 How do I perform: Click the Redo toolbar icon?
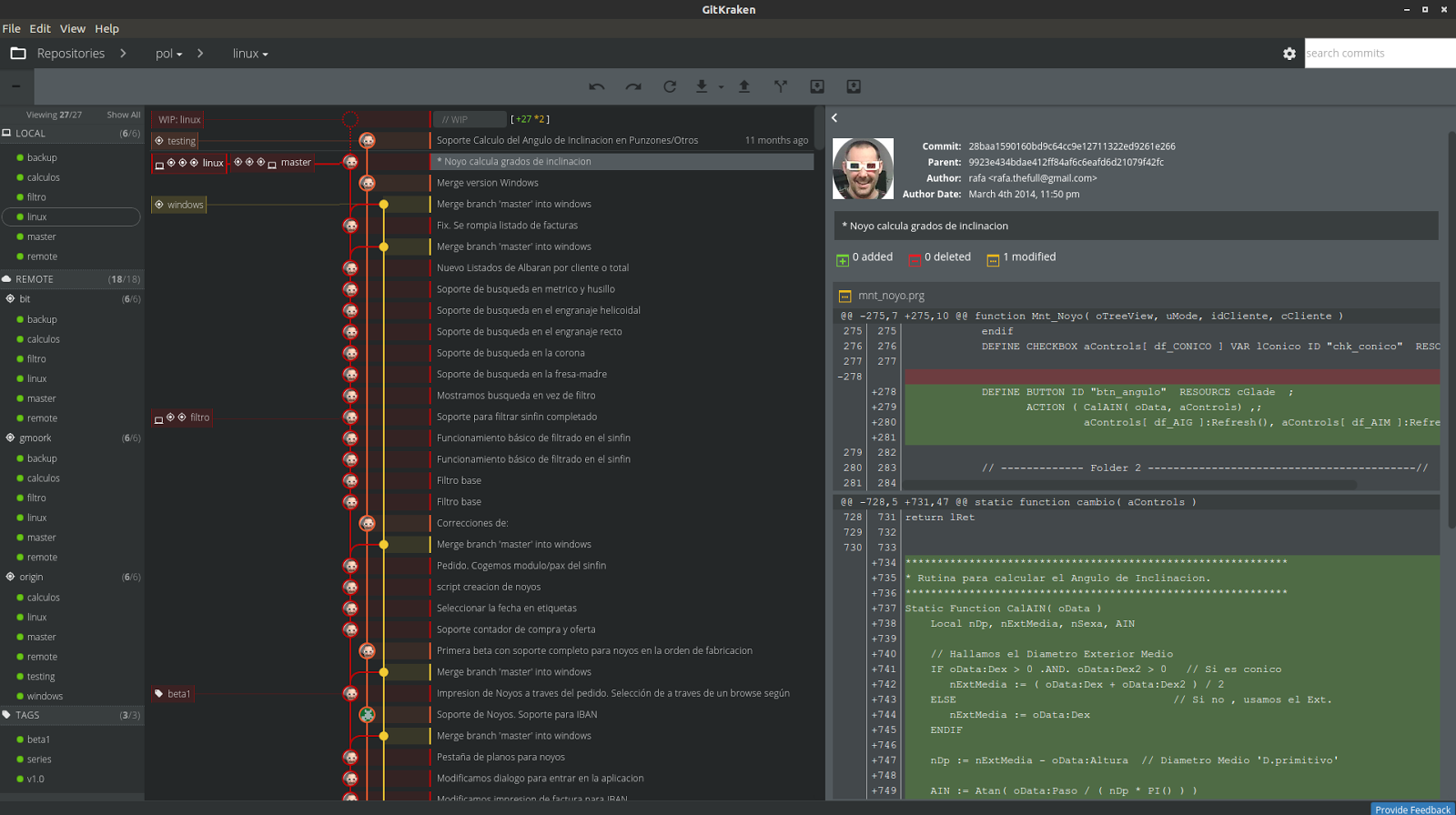(x=633, y=86)
